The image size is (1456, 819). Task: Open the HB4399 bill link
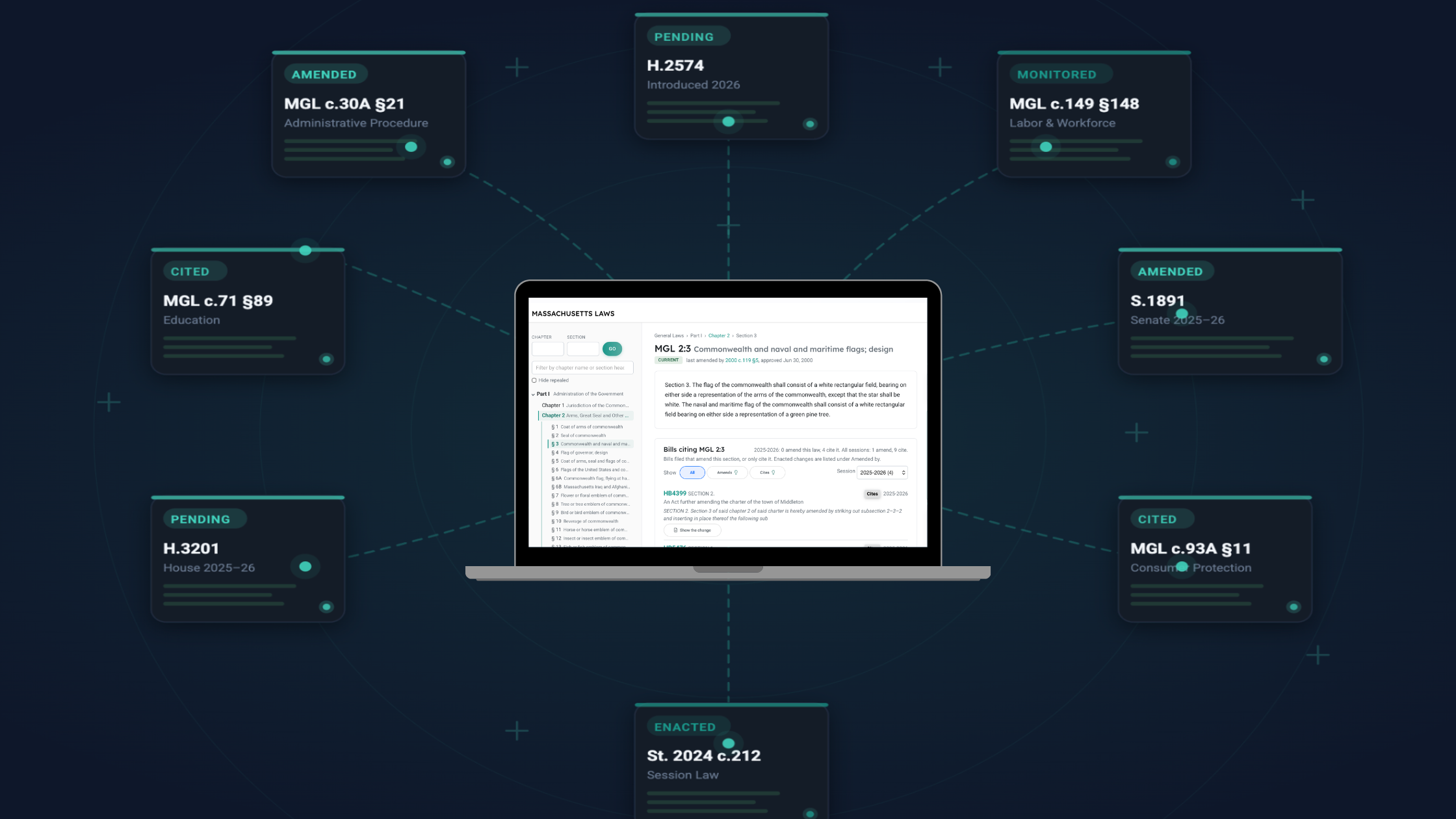[x=675, y=493]
